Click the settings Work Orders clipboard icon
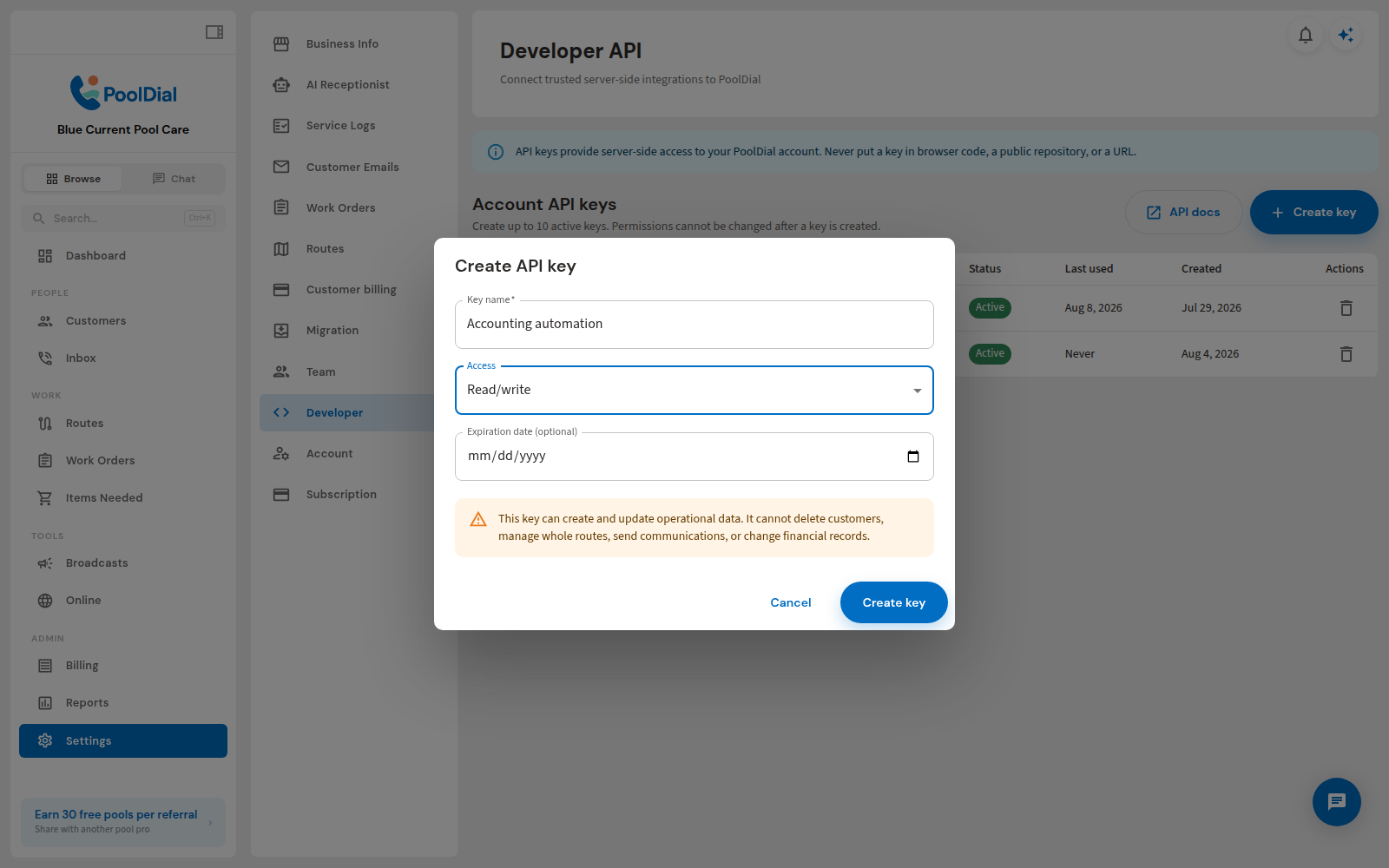 (281, 207)
